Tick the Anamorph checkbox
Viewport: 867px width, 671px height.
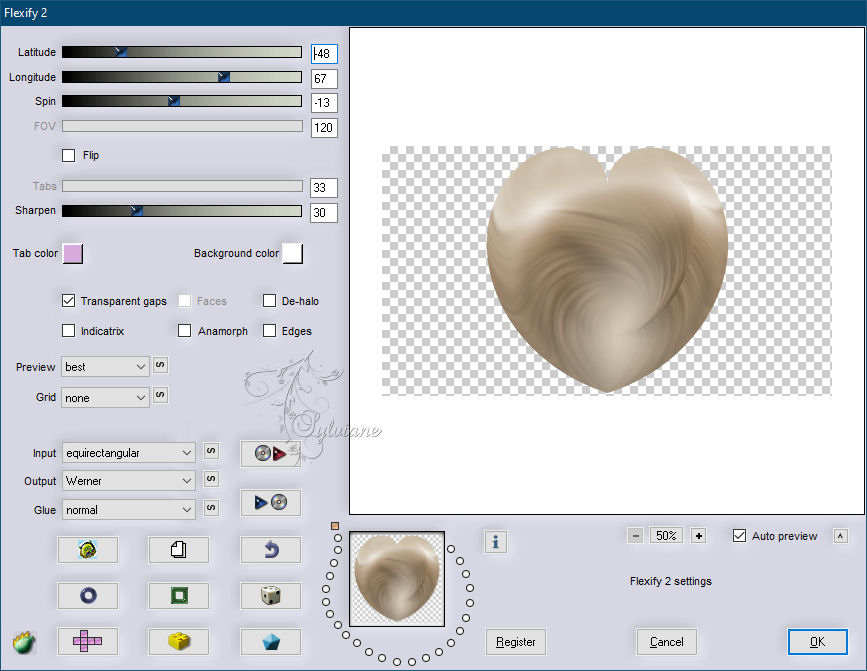pyautogui.click(x=185, y=331)
